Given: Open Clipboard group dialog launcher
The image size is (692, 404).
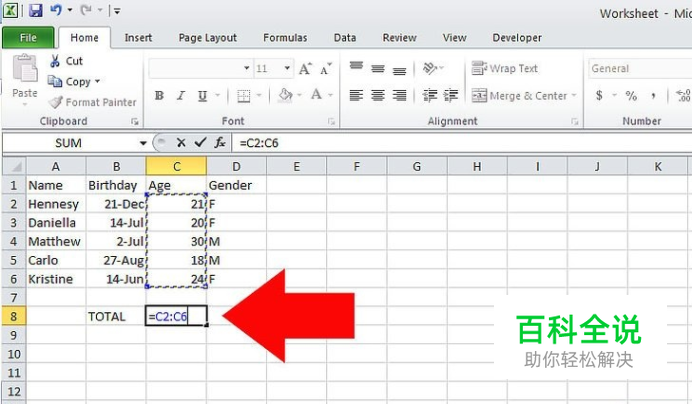Looking at the screenshot, I should pyautogui.click(x=135, y=121).
